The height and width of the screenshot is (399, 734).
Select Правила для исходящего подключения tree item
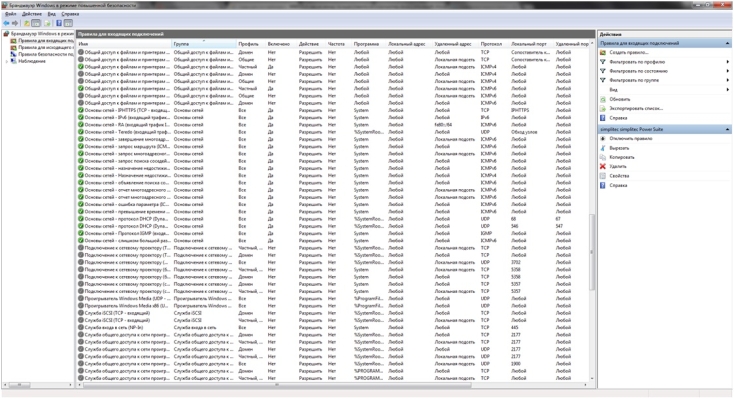click(x=45, y=47)
